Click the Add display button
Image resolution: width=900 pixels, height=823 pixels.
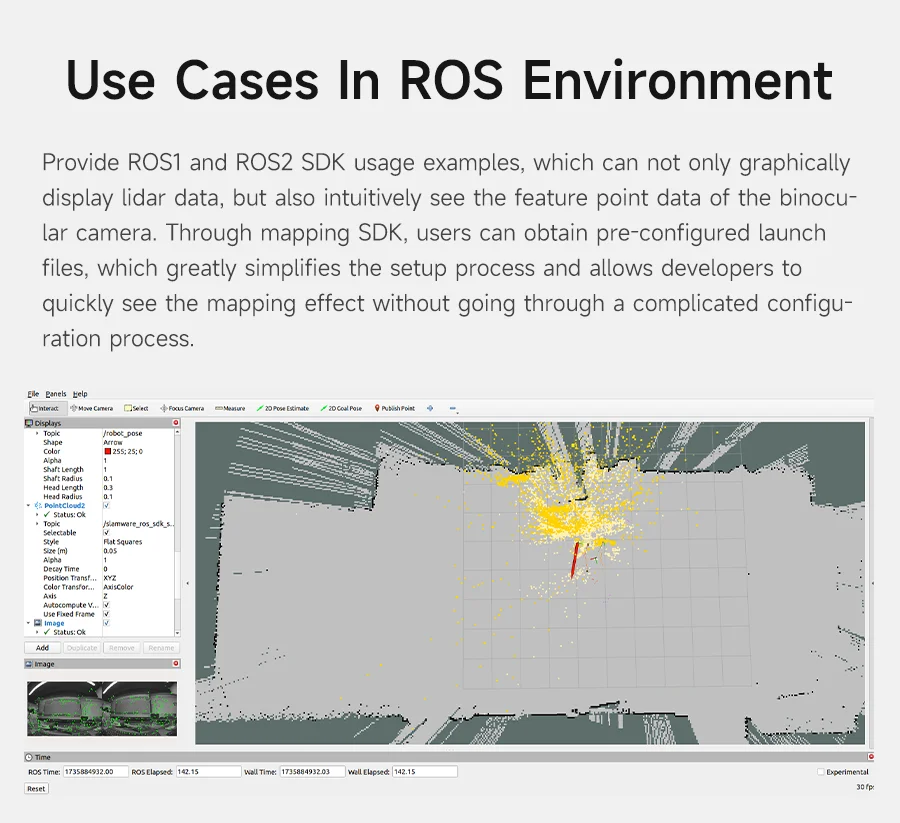coord(42,648)
